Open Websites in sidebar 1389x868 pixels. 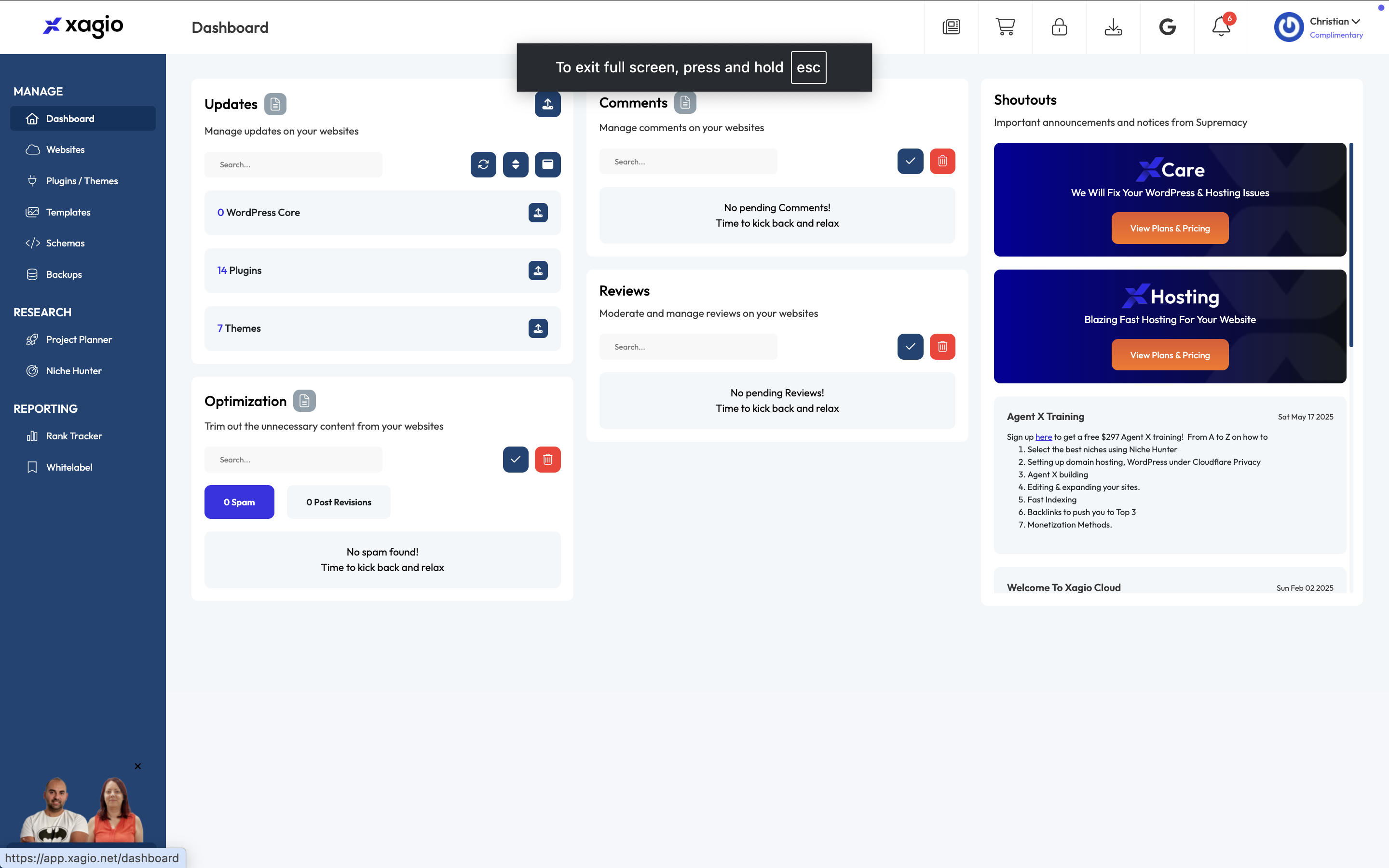coord(82,149)
